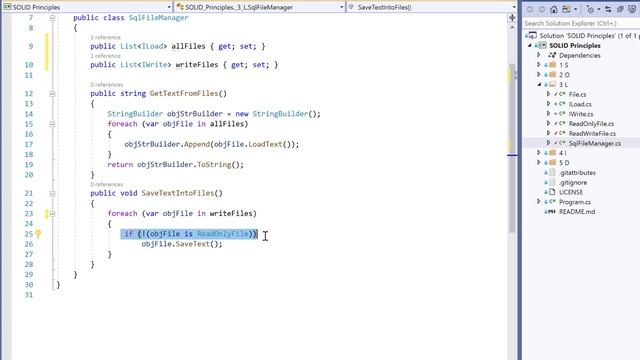Viewport: 640px width, 360px height.
Task: Collapse the SaveTextIntoFiles method at line 21
Action: 52,193
